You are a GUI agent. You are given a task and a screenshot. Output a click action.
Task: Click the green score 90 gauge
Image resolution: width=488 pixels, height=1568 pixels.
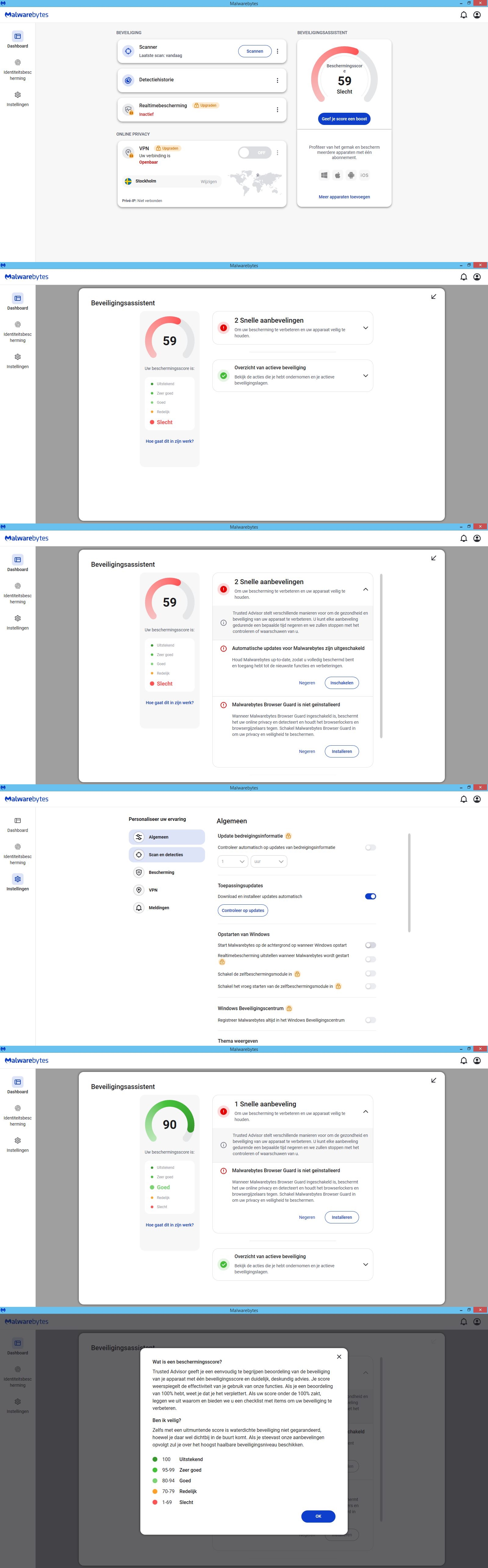pos(169,1120)
